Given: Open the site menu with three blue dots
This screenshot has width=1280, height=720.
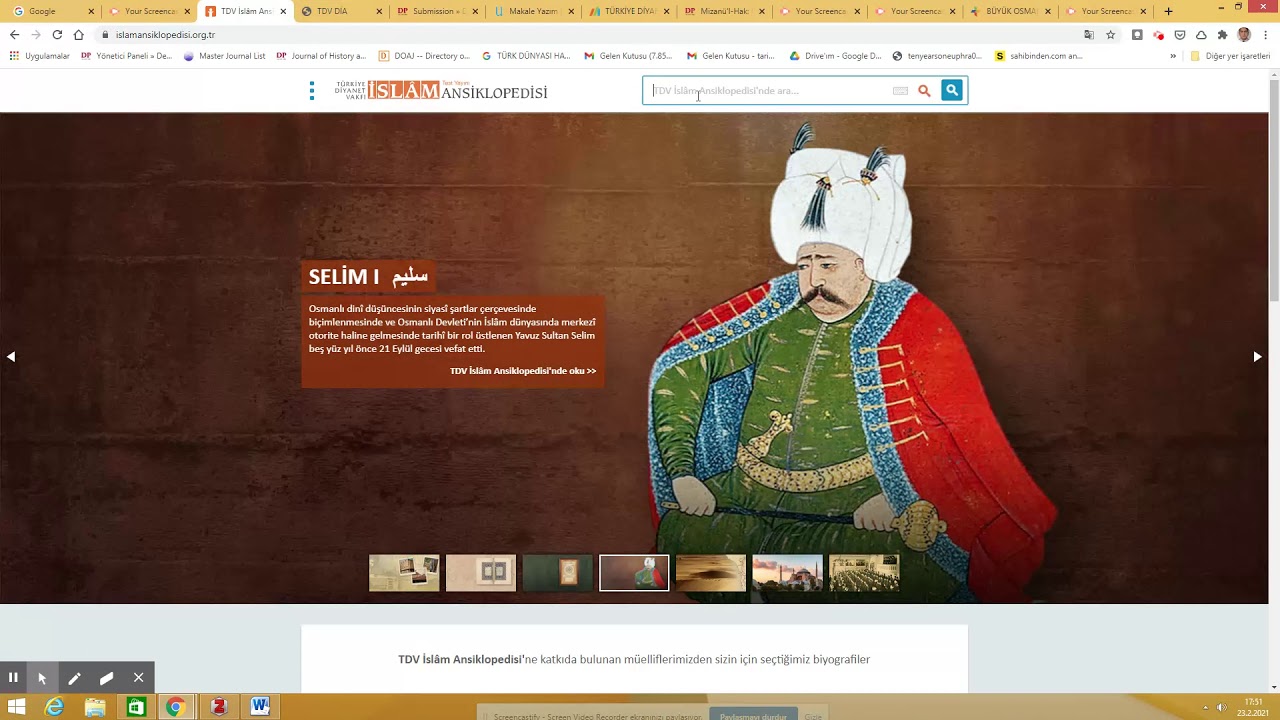Looking at the screenshot, I should click(312, 91).
